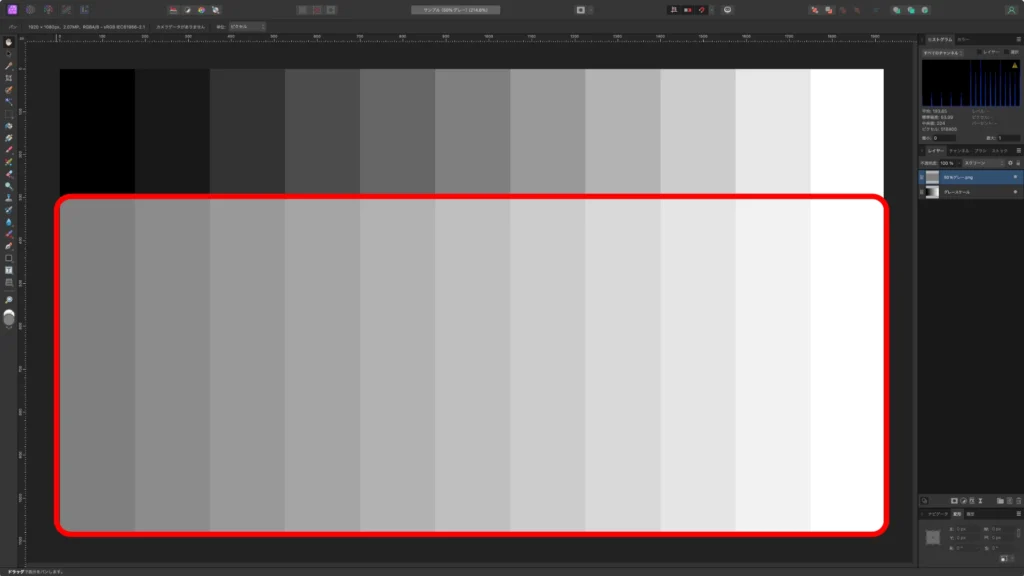This screenshot has width=1024, height=576.
Task: Enable the レイヤー checkbox in histogram panel
Action: tap(979, 52)
